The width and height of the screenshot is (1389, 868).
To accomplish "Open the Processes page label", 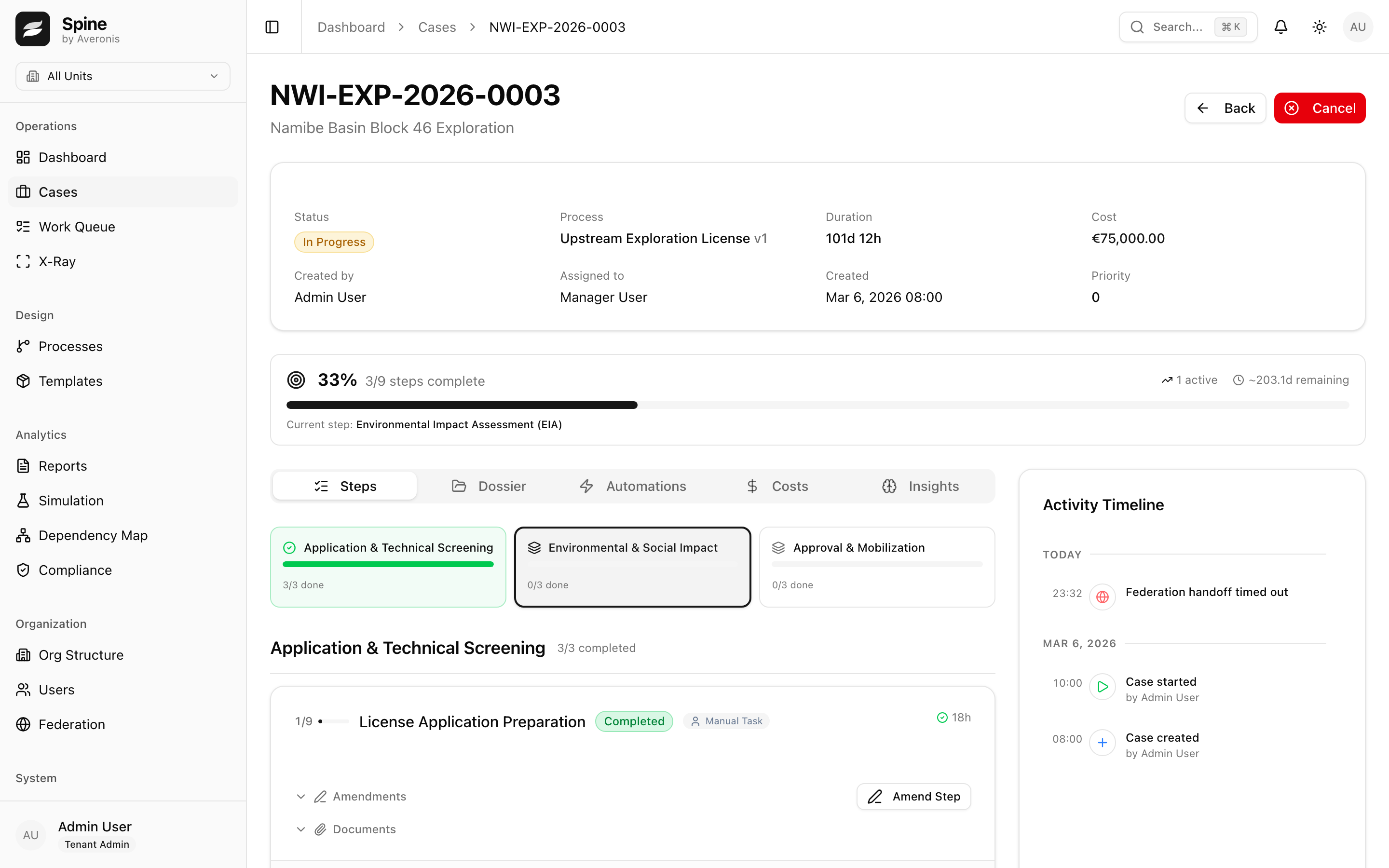I will click(70, 346).
